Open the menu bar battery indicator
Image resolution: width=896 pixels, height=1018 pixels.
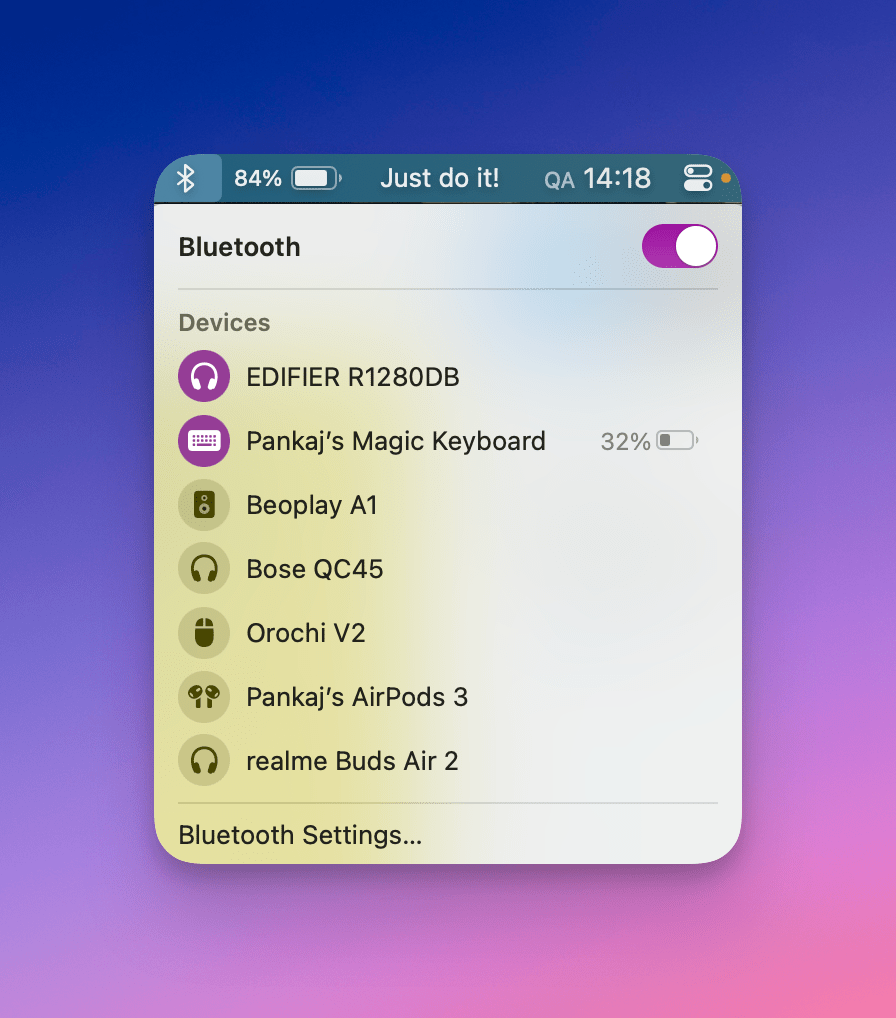point(316,178)
